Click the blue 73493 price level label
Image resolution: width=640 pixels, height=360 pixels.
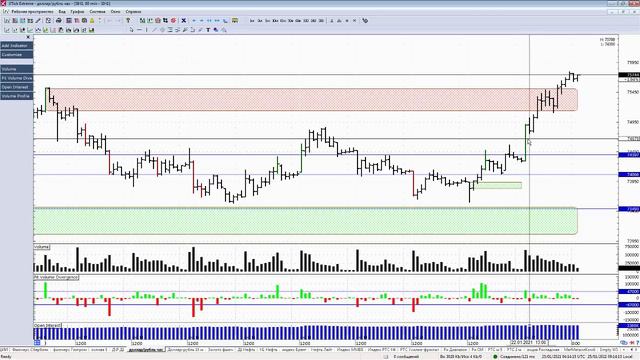click(629, 209)
